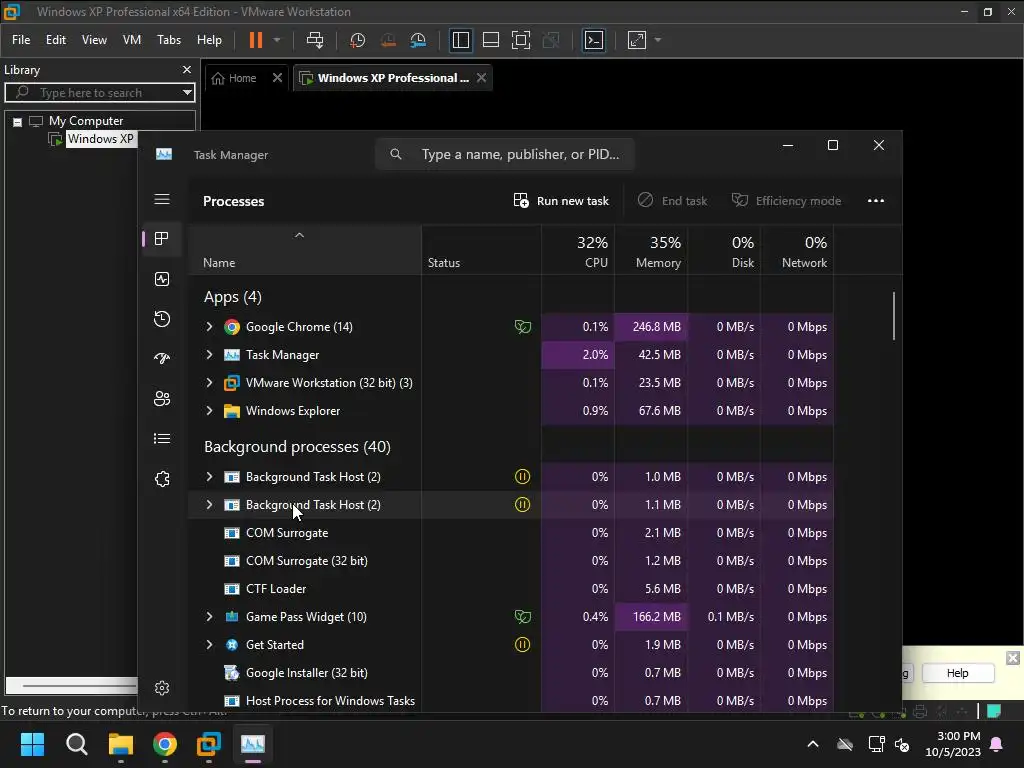Open Startup apps page icon
The image size is (1024, 768).
coord(162,359)
